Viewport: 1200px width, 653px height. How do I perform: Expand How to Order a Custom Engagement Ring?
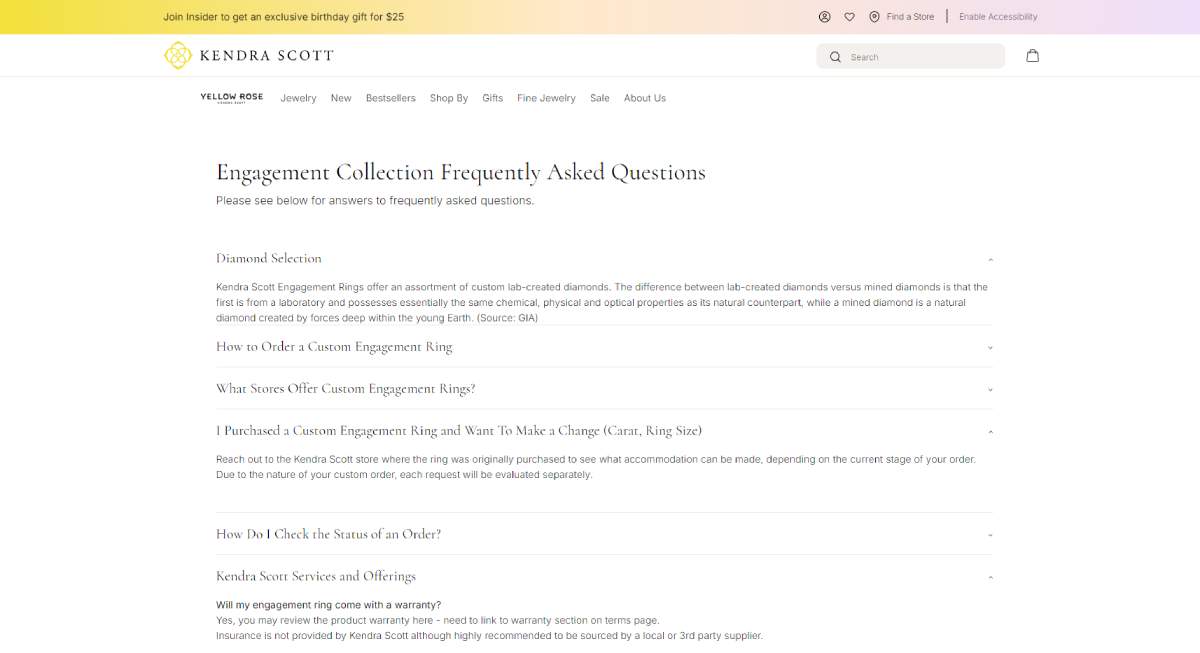pyautogui.click(x=604, y=347)
